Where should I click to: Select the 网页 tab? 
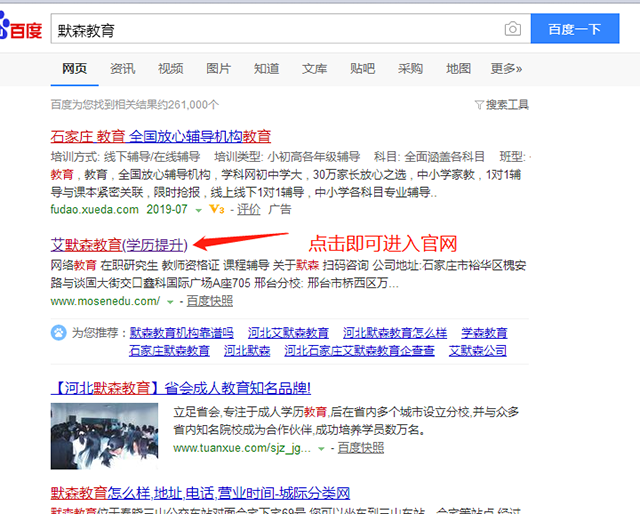pyautogui.click(x=75, y=69)
